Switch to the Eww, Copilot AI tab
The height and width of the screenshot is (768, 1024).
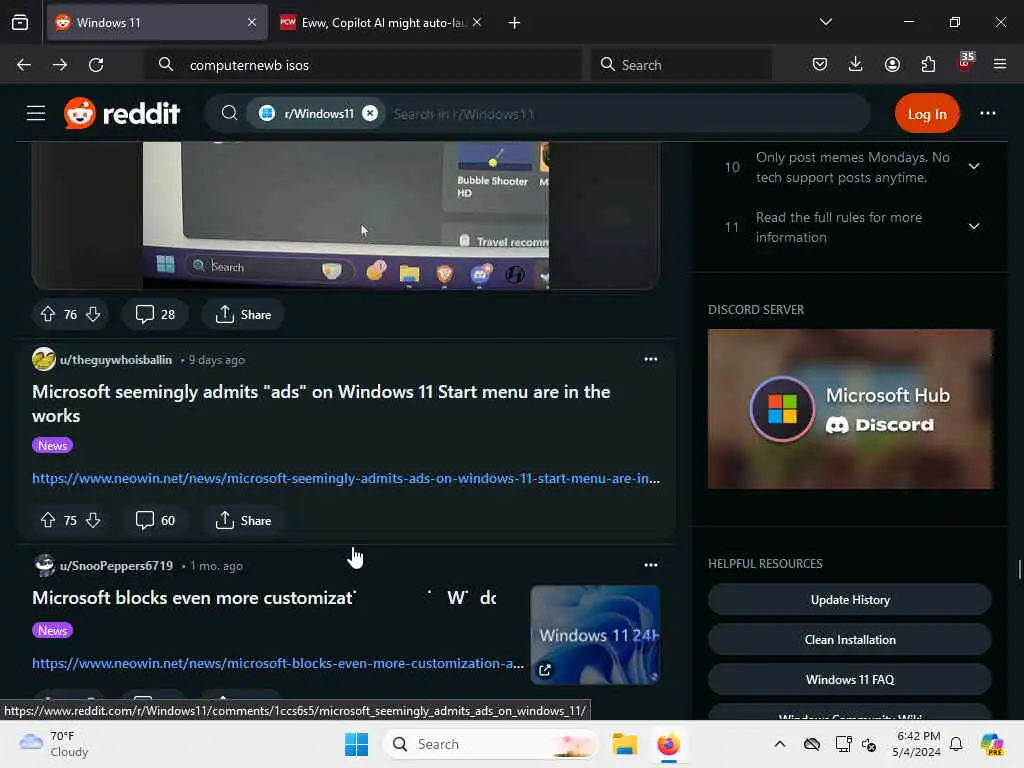click(381, 23)
